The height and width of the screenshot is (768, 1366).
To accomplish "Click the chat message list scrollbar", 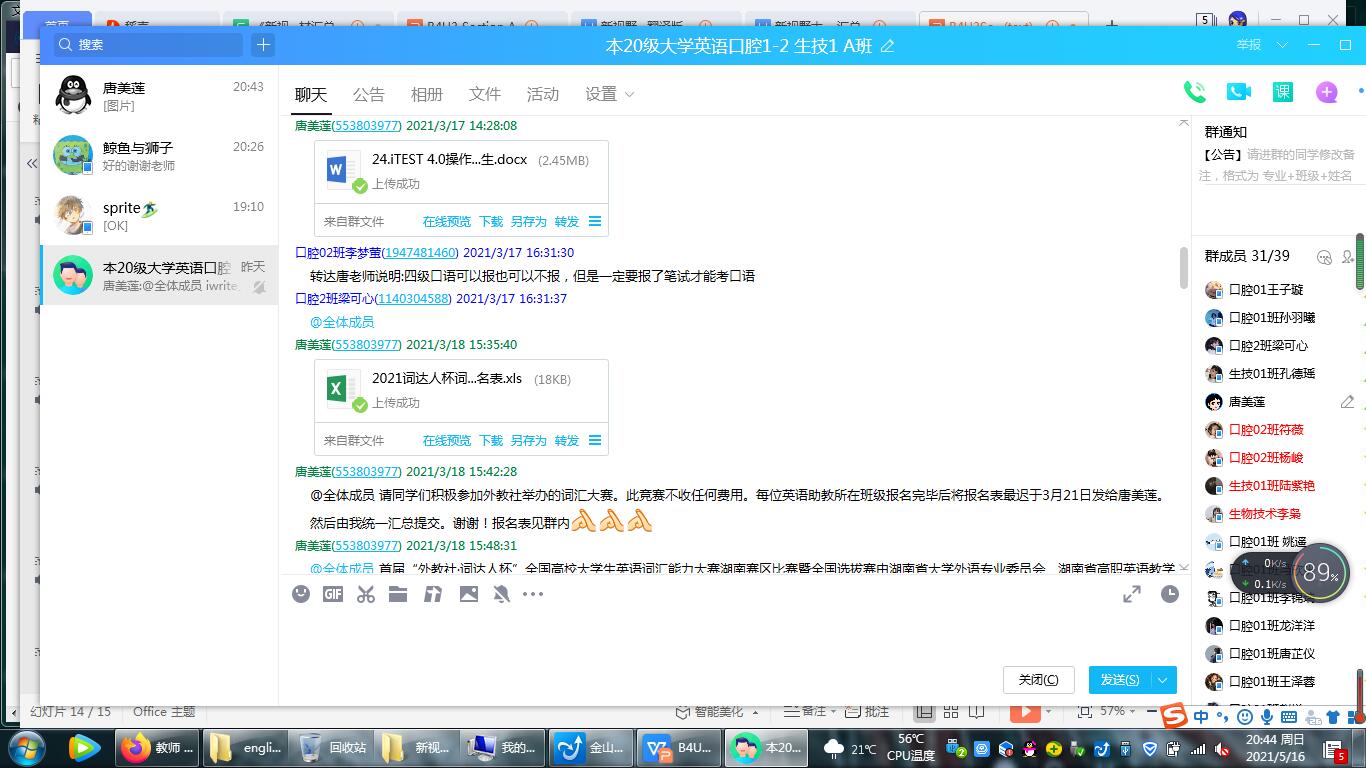I will (1183, 268).
